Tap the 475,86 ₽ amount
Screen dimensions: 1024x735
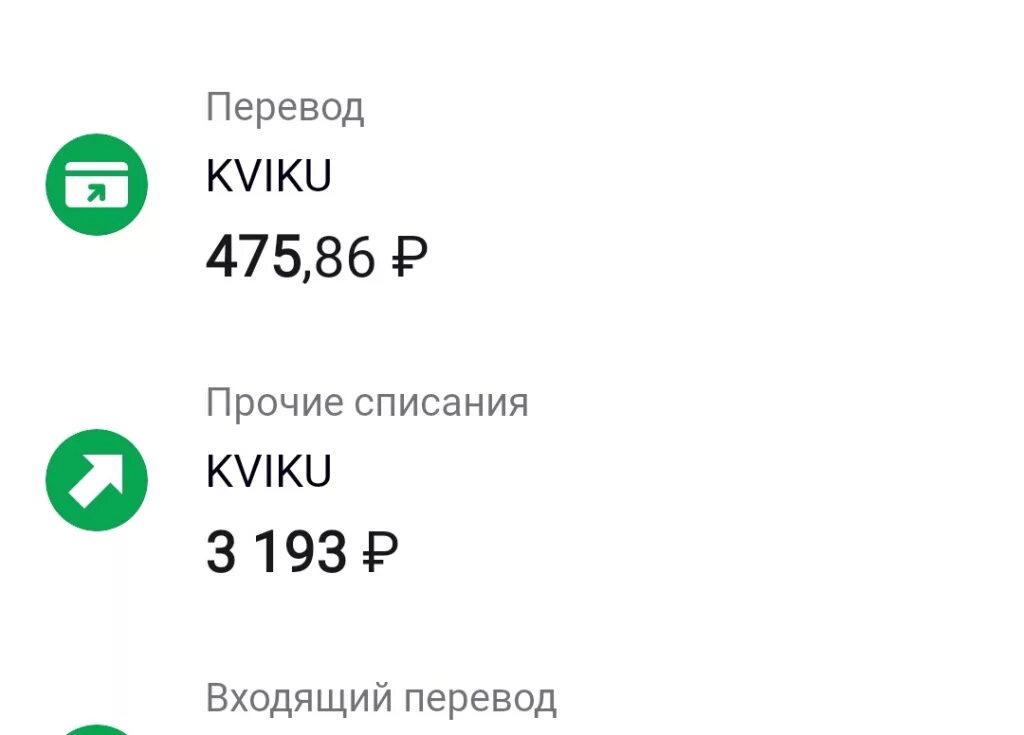point(317,257)
